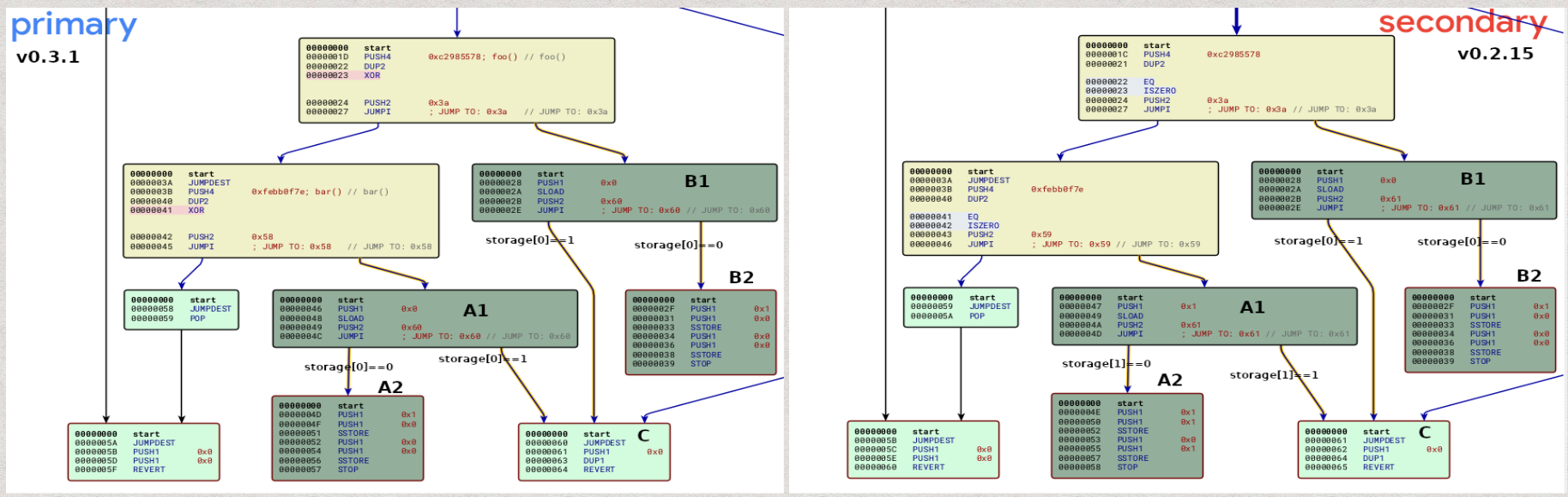Select the EQ instruction at 00000041 in secondary graph
This screenshot has width=1568, height=497.
(x=944, y=217)
